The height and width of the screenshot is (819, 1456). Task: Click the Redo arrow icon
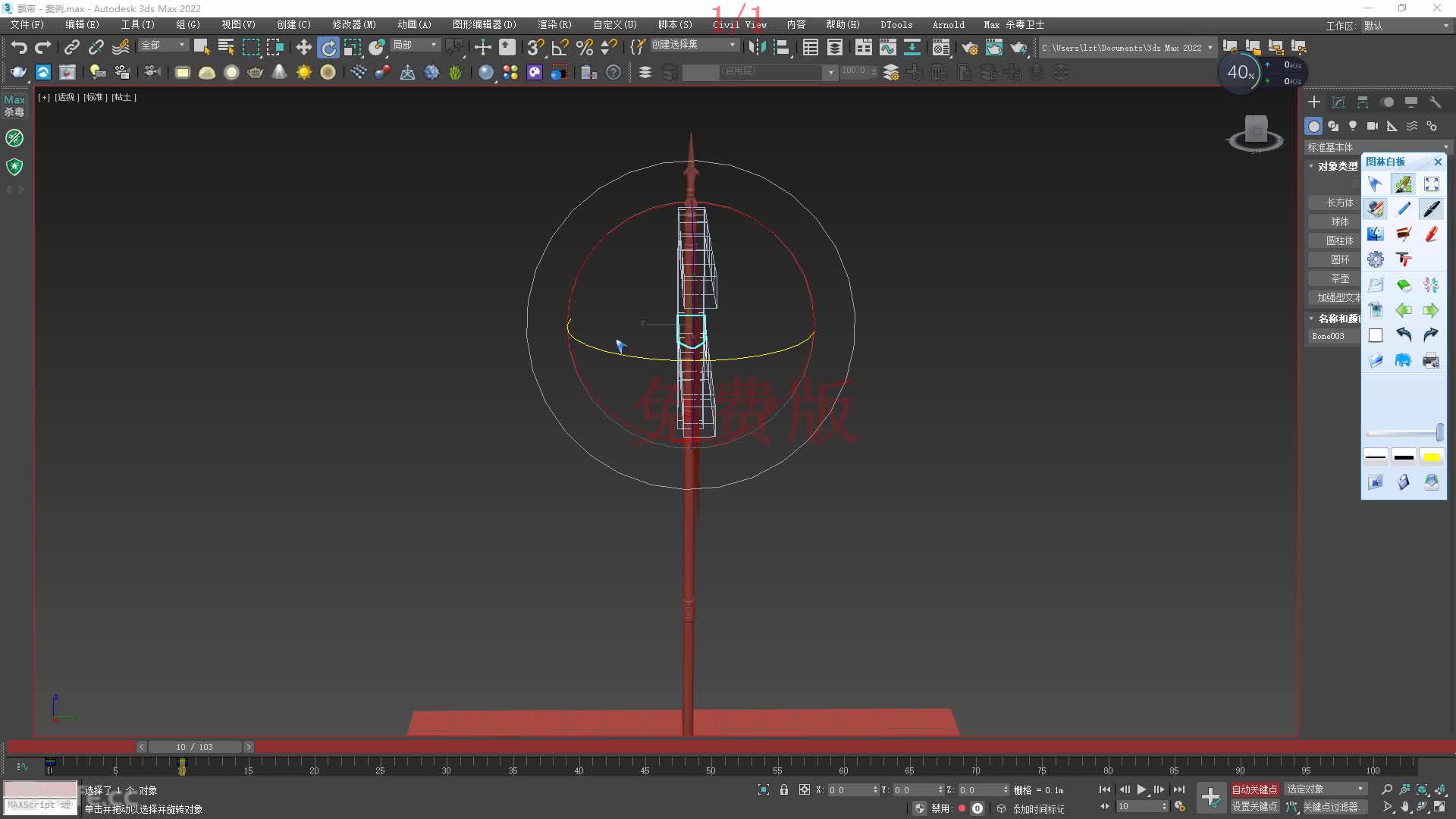[43, 47]
